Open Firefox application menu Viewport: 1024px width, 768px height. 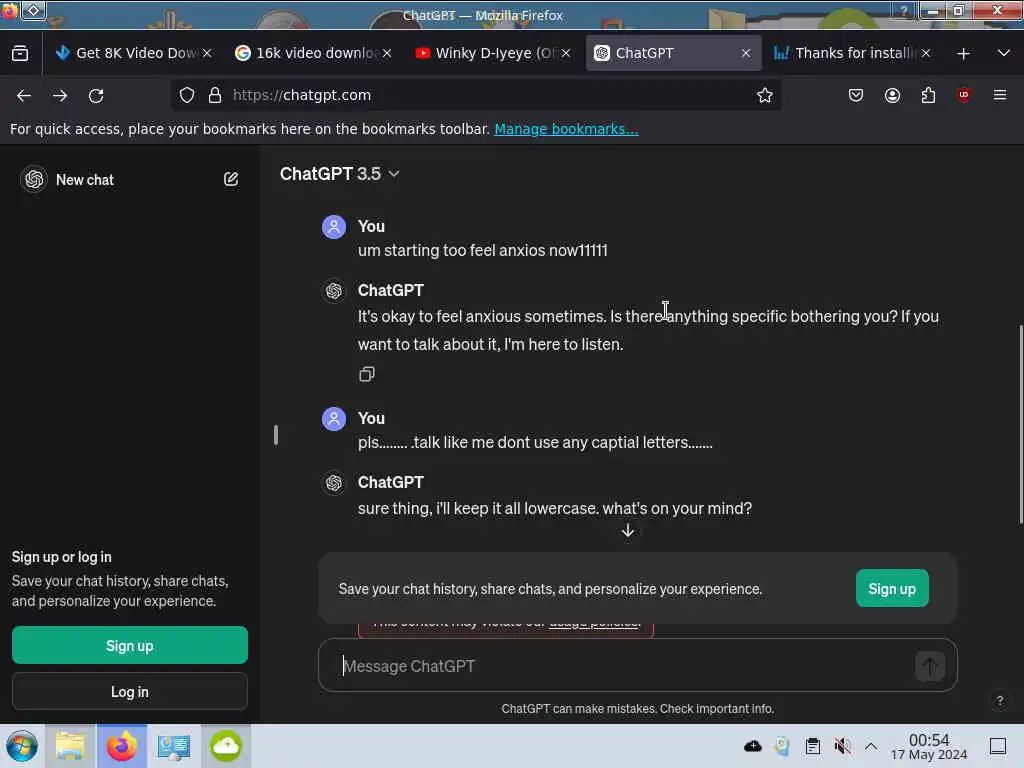pos(1000,95)
